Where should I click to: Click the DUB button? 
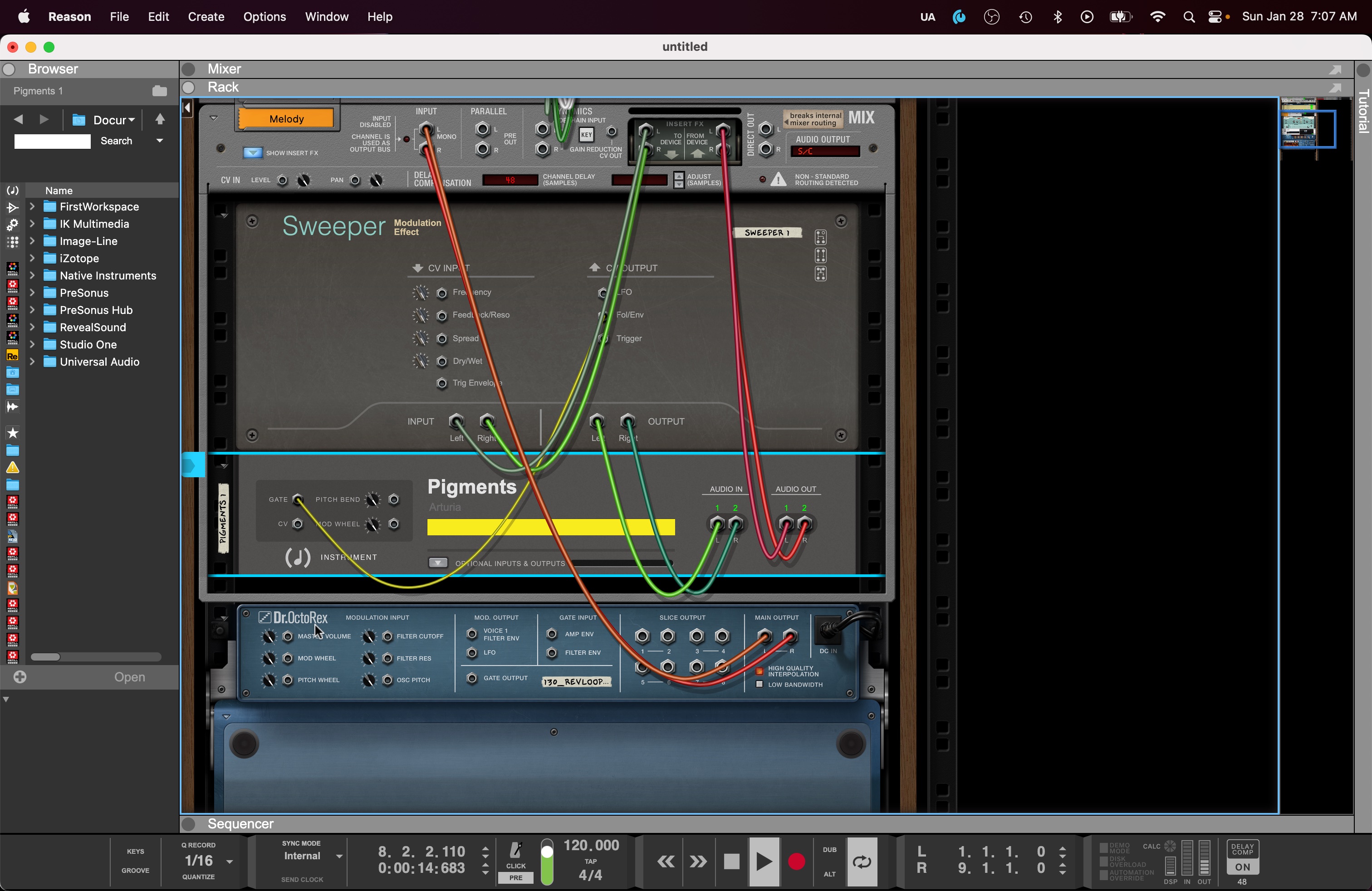[x=829, y=850]
